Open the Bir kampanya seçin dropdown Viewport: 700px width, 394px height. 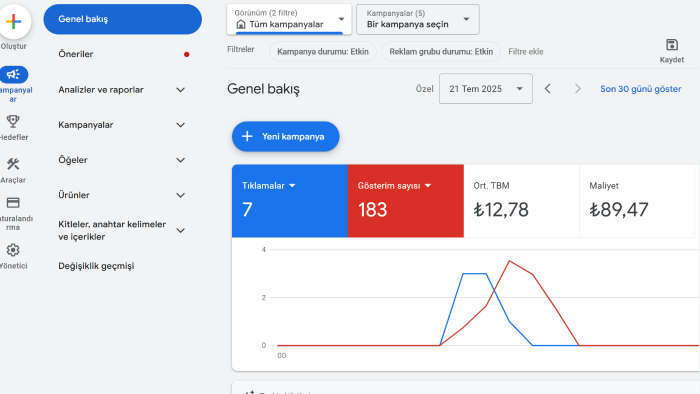[x=417, y=19]
